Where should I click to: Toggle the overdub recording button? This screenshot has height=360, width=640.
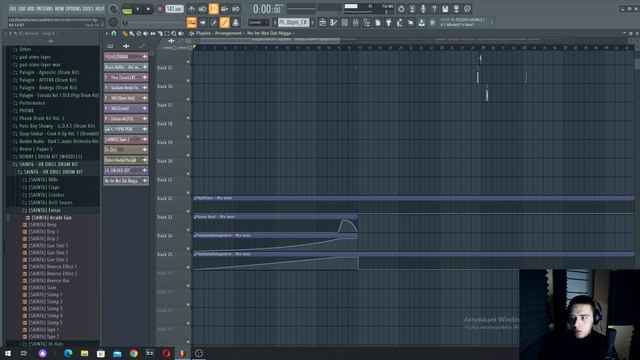224,9
